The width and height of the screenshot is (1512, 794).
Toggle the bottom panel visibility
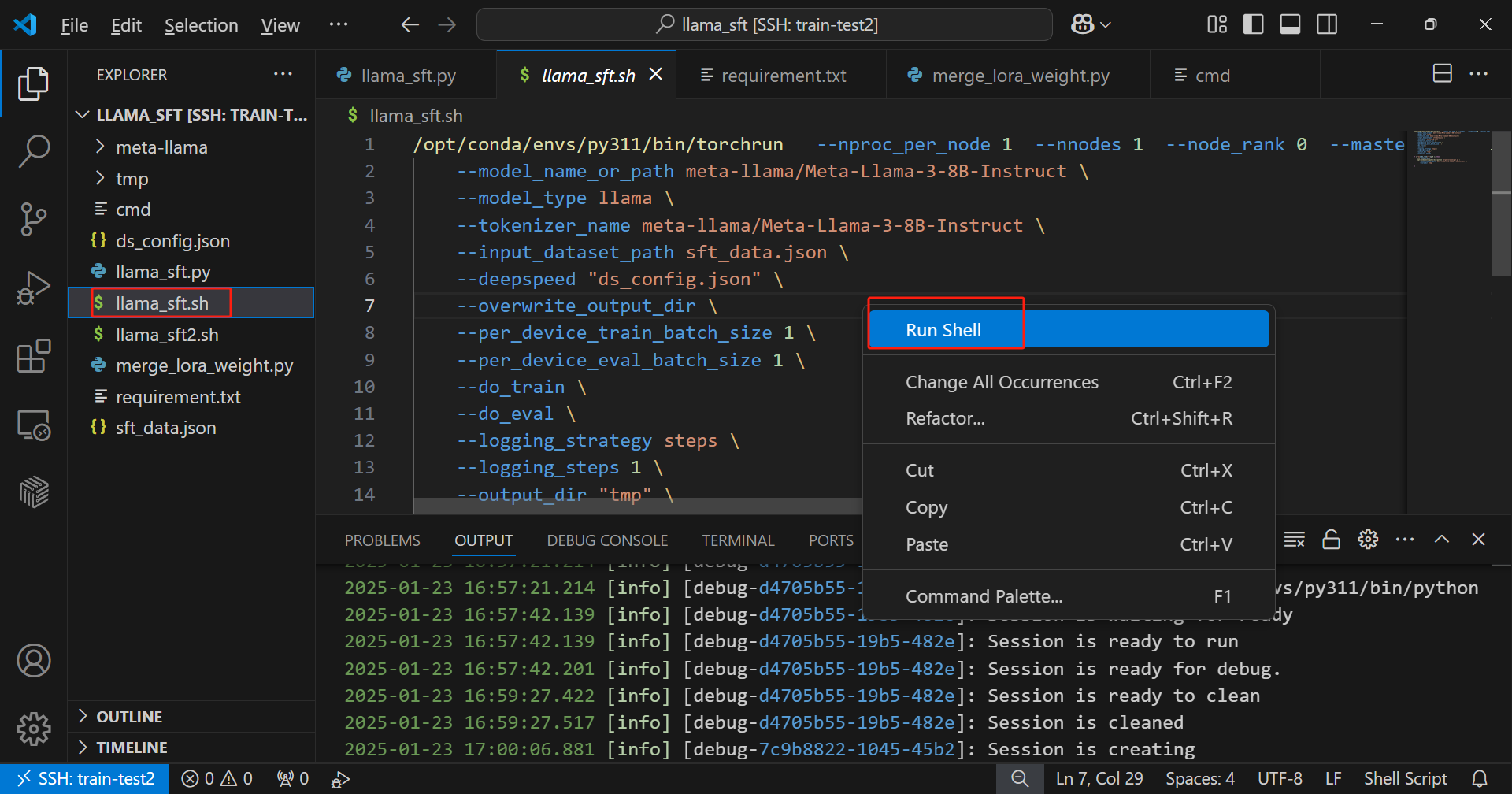1290,24
